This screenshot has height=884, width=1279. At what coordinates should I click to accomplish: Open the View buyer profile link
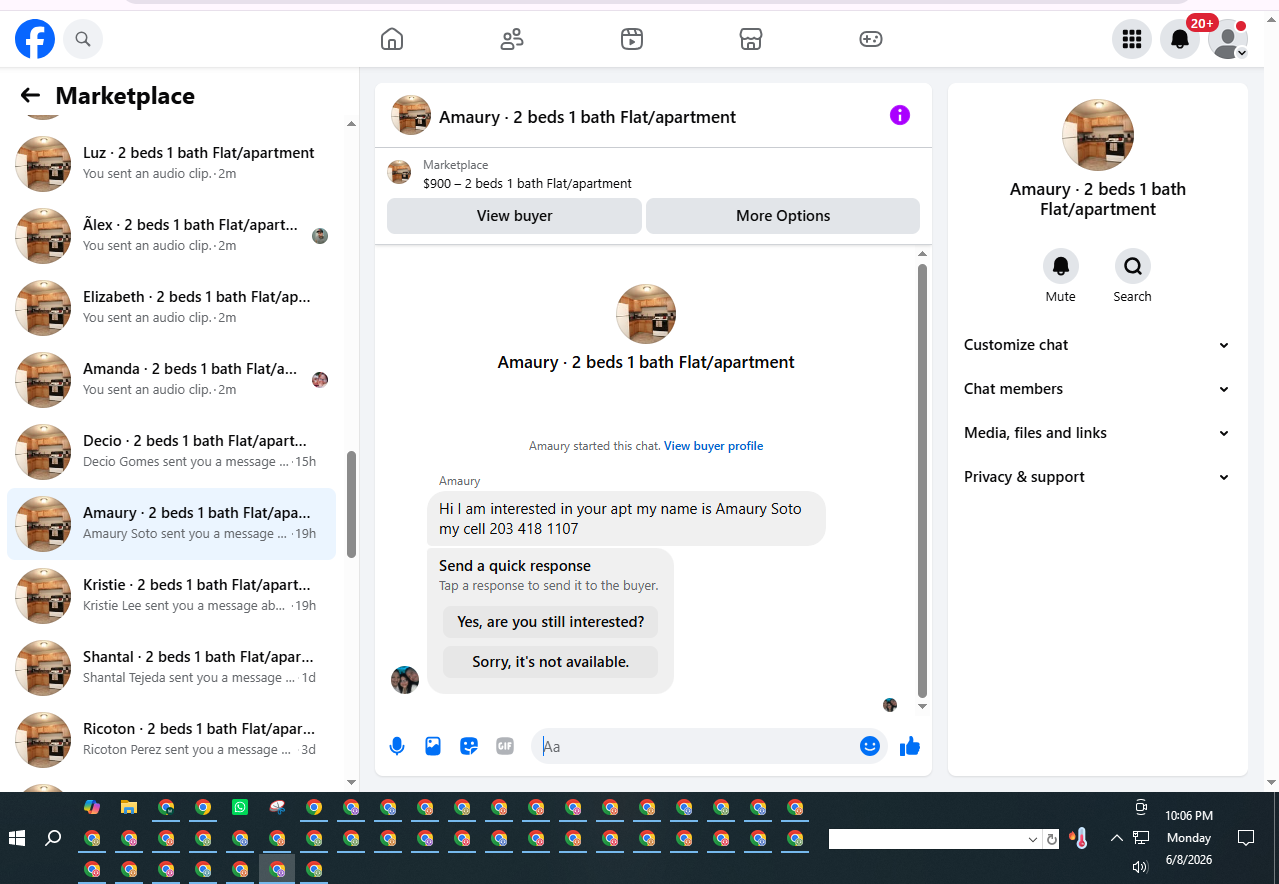(x=713, y=446)
